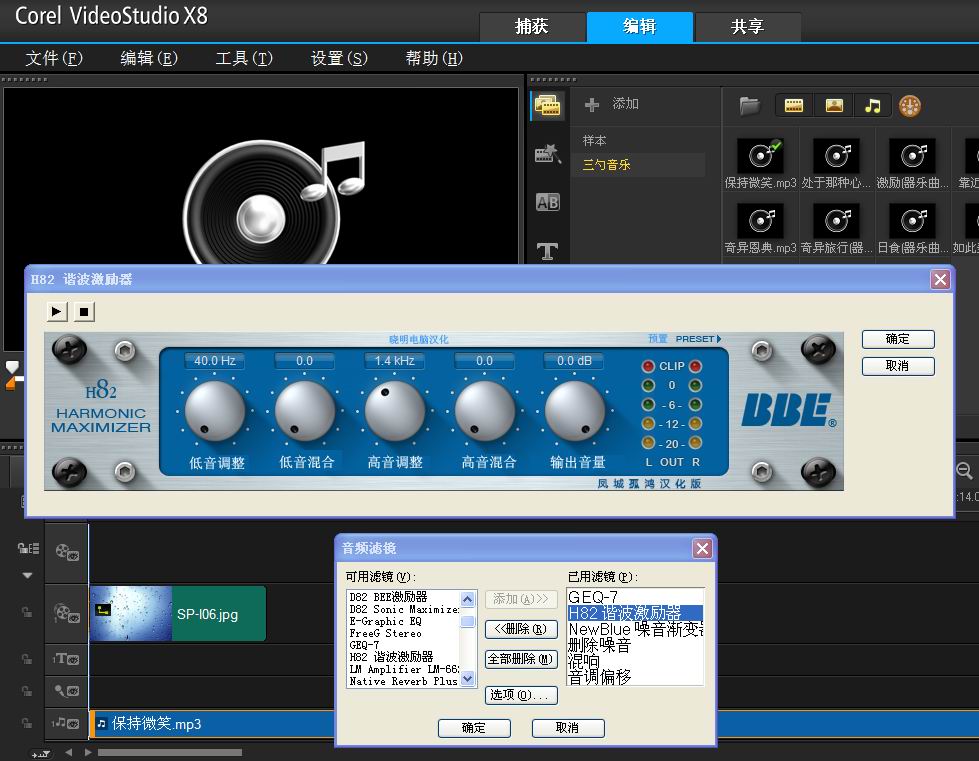The image size is (979, 761).
Task: Cancel the H82 dialog with 取消
Action: (x=898, y=366)
